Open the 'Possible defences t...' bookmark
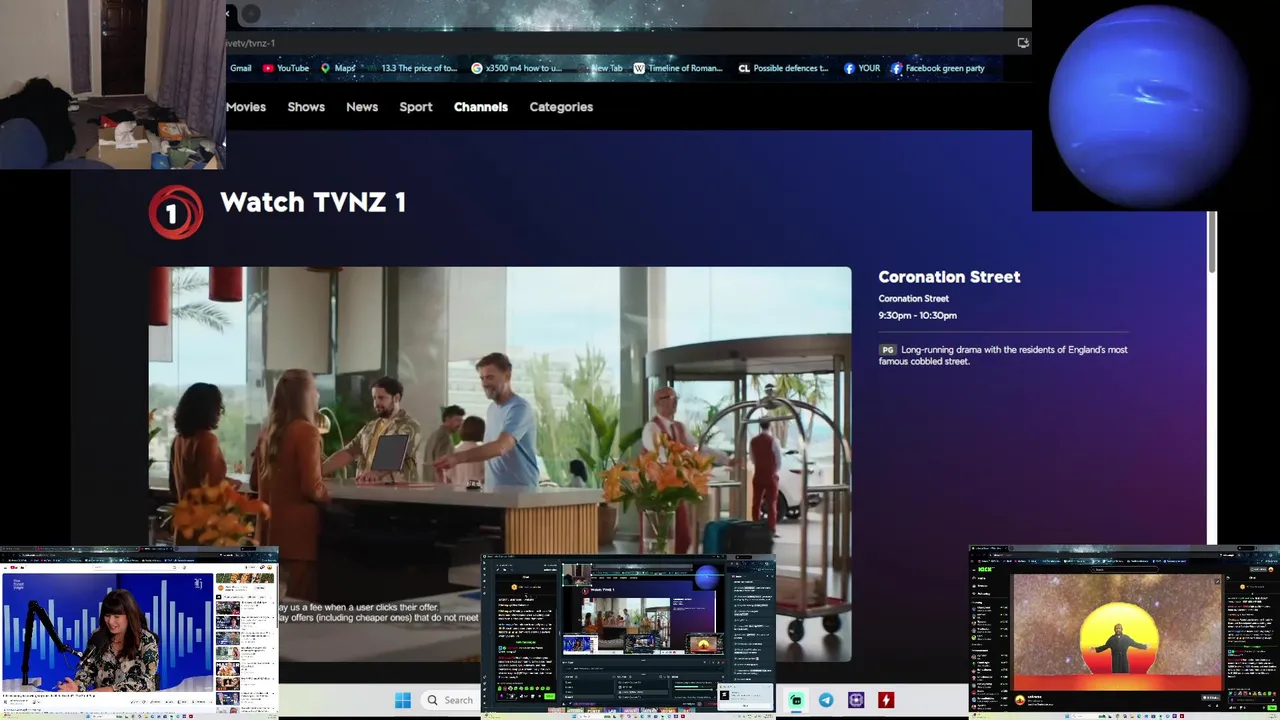Image resolution: width=1280 pixels, height=720 pixels. 783,68
